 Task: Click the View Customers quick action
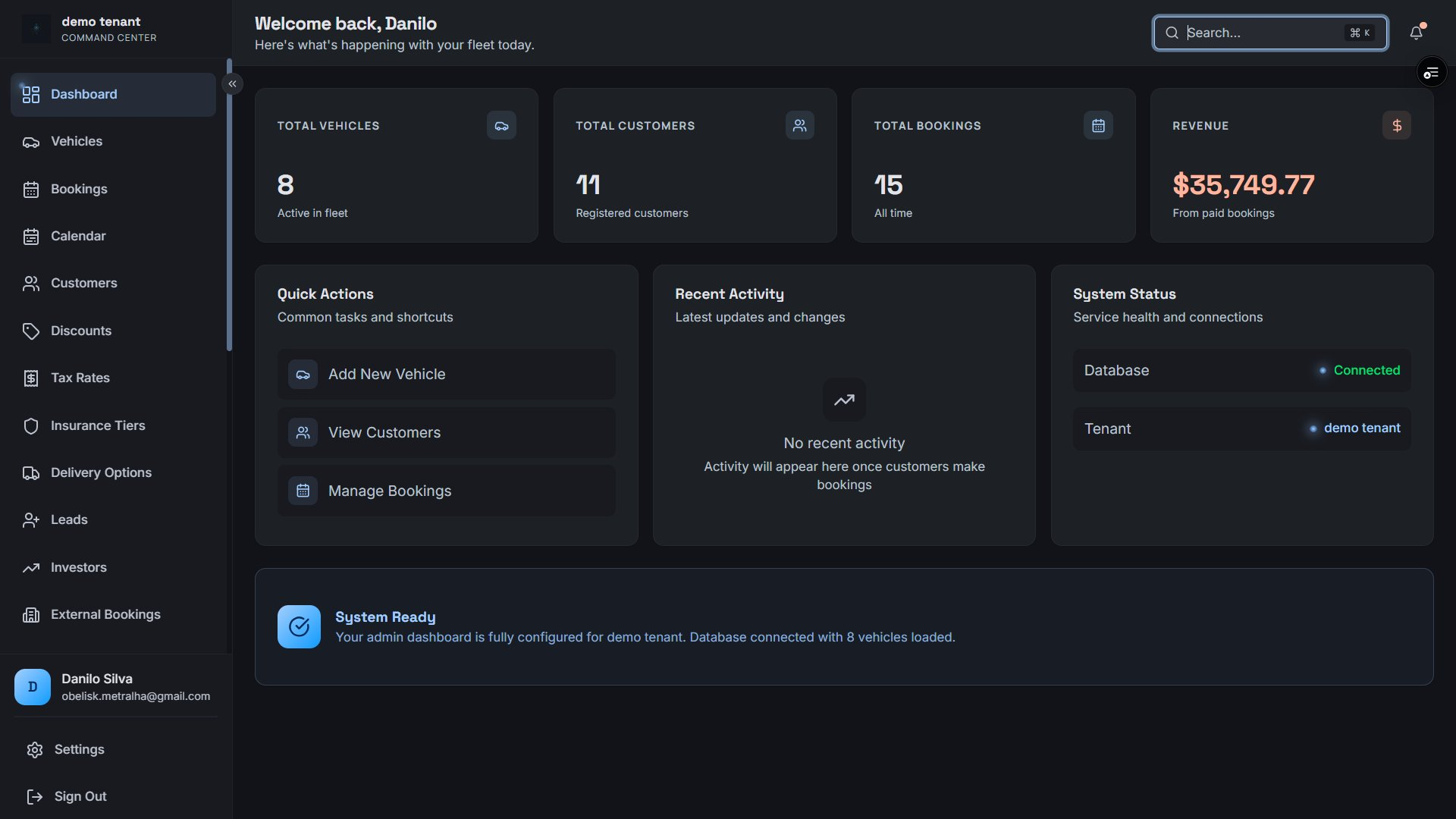446,433
